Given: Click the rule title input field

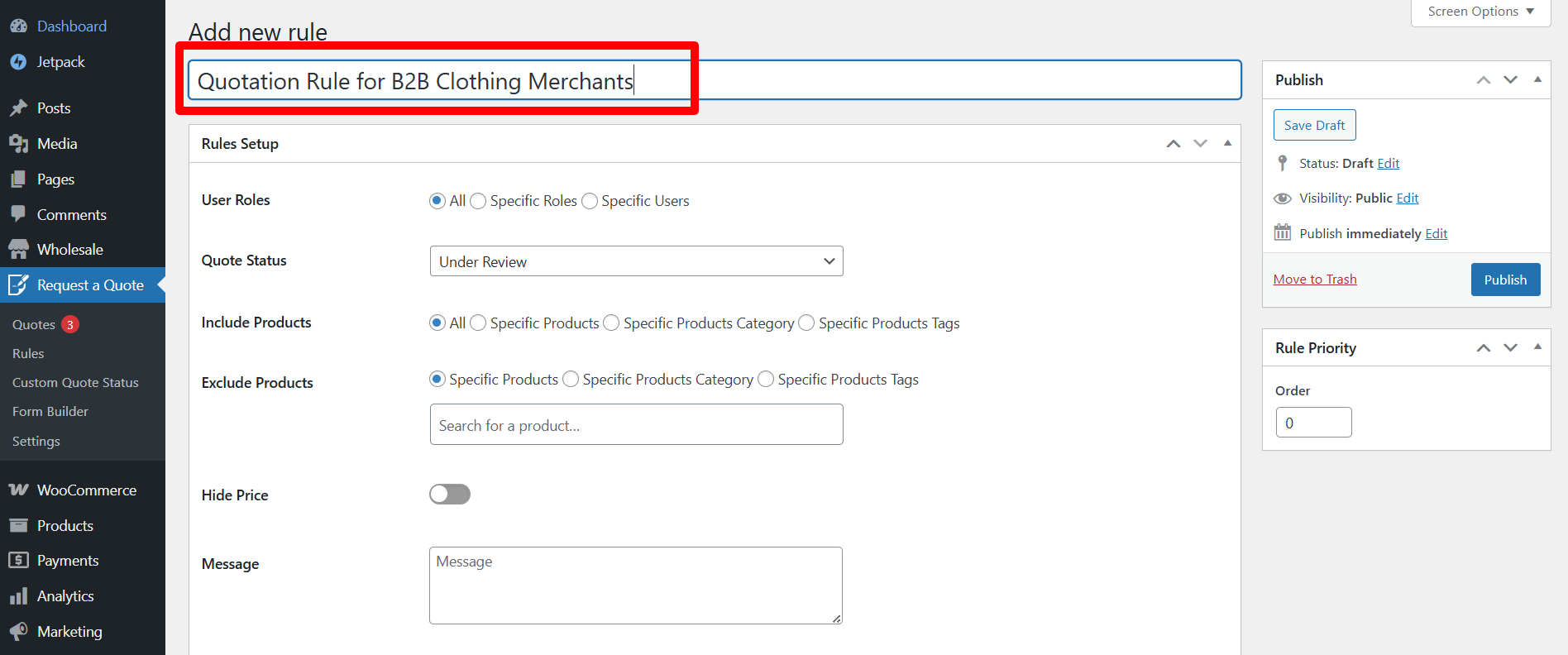Looking at the screenshot, I should pyautogui.click(x=715, y=80).
